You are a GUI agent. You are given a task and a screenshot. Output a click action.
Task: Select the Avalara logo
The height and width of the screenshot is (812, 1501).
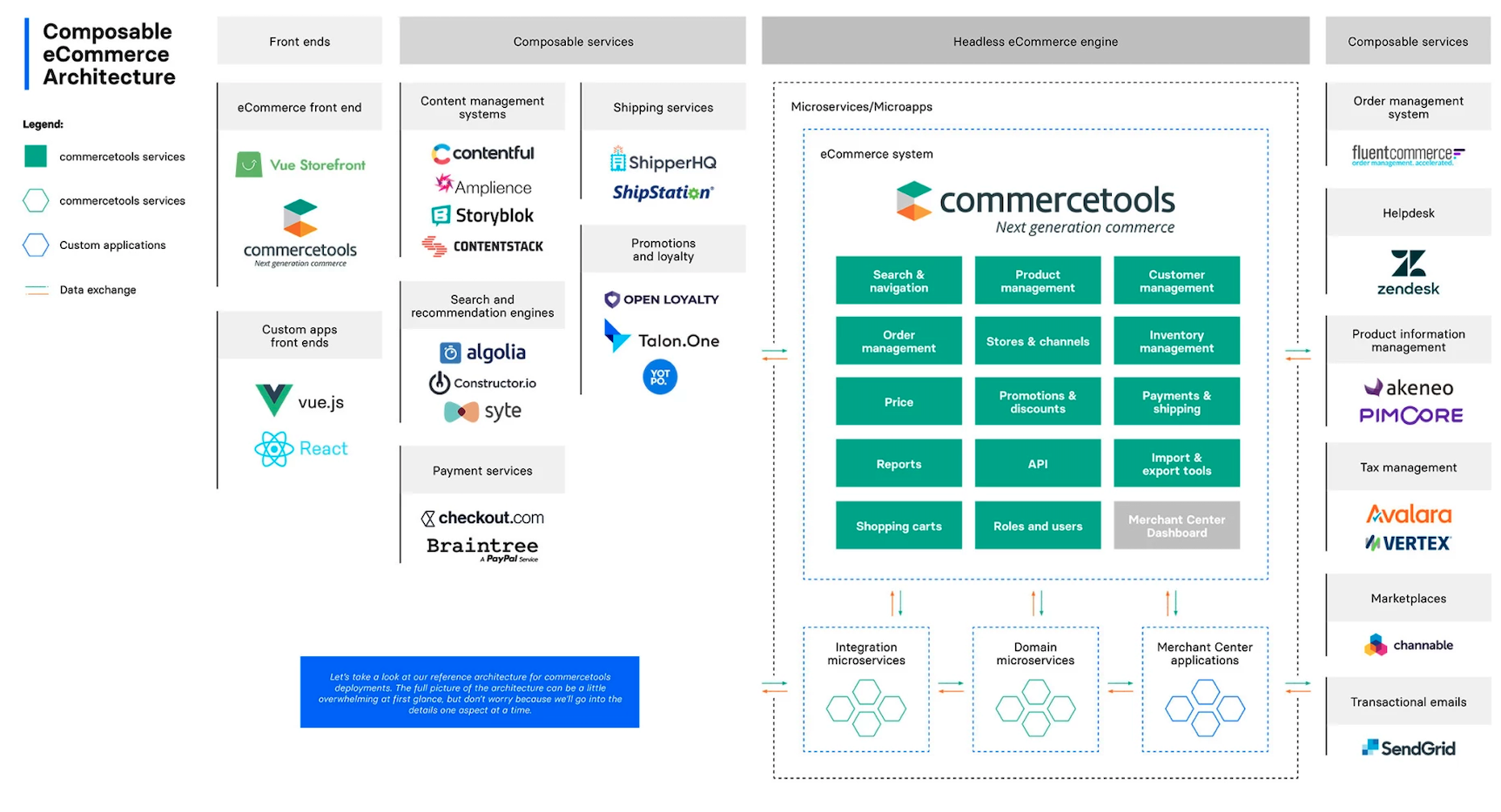[1408, 514]
